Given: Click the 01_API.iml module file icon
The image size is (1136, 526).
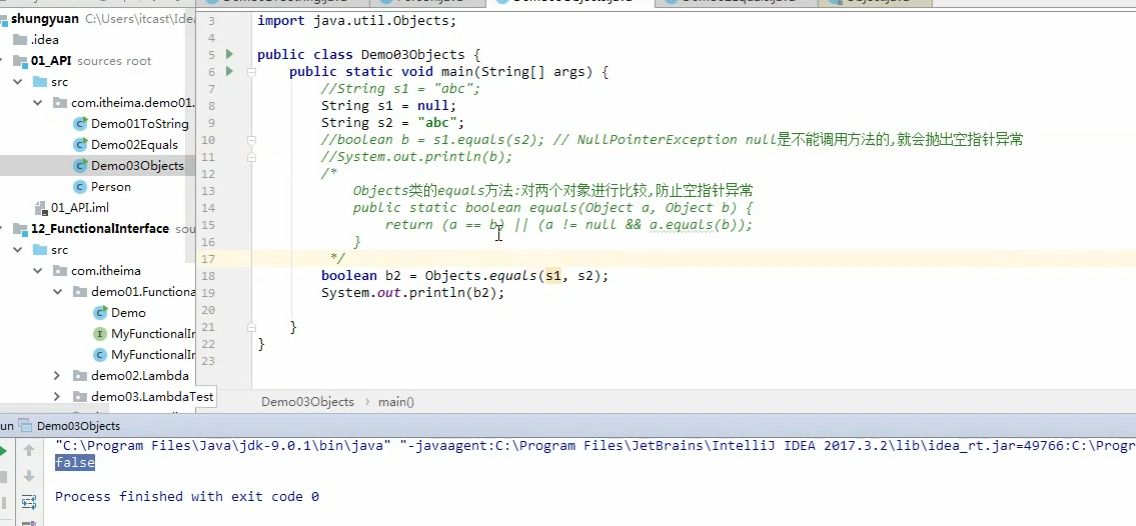Looking at the screenshot, I should point(41,208).
